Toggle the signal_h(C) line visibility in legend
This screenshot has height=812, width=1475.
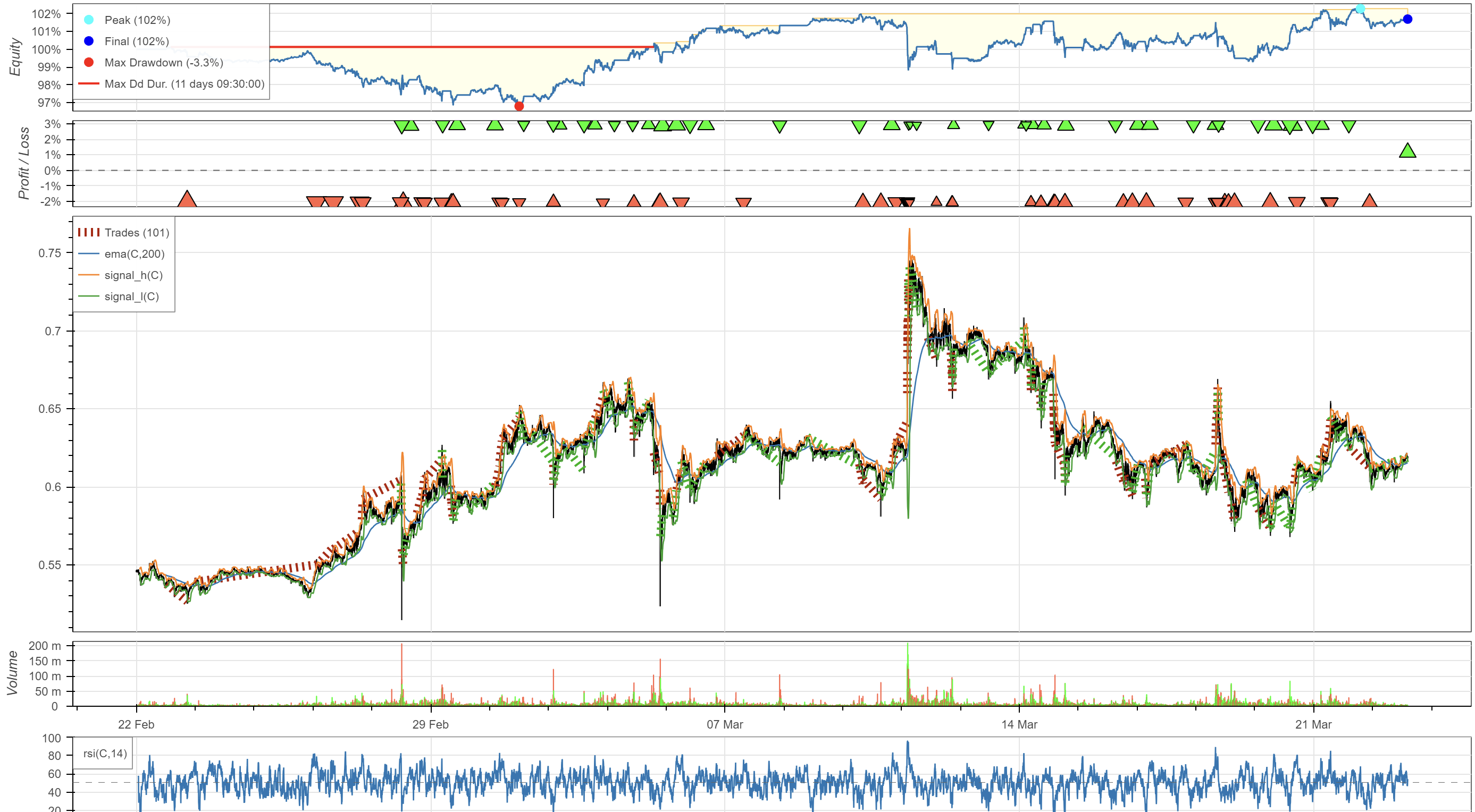pos(133,275)
